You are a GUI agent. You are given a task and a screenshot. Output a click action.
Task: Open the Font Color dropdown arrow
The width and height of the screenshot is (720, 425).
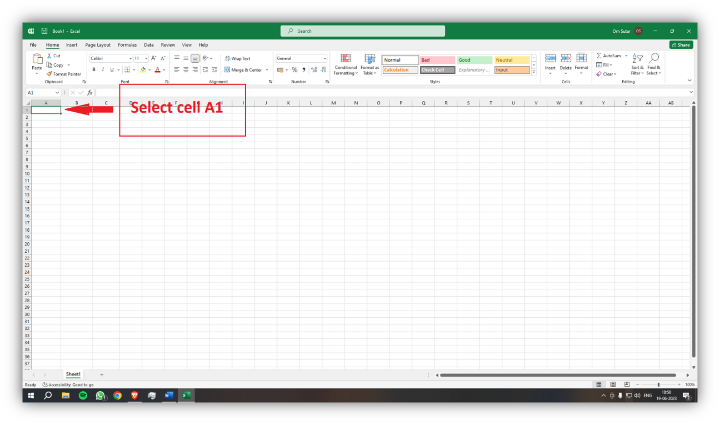pyautogui.click(x=164, y=70)
